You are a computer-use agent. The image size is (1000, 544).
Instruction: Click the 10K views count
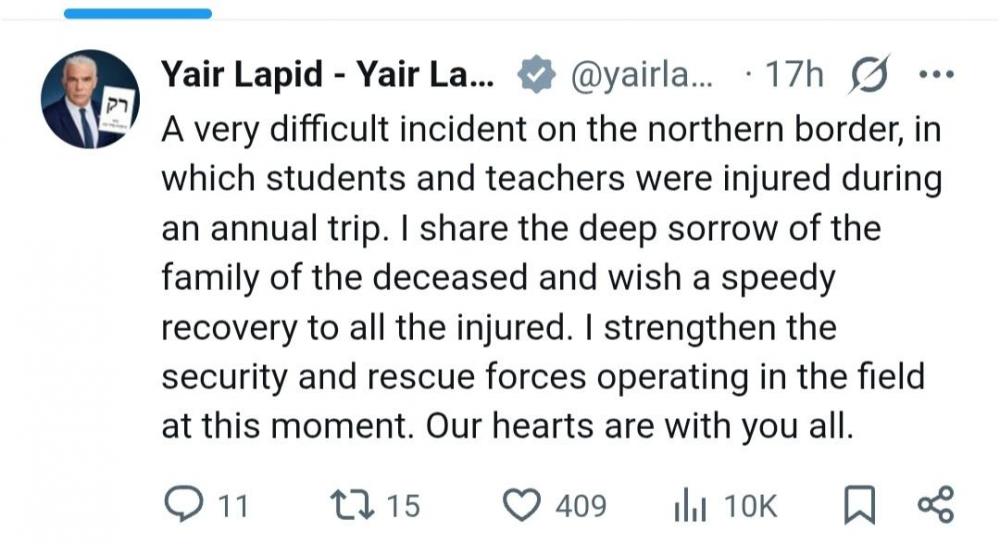[x=750, y=506]
